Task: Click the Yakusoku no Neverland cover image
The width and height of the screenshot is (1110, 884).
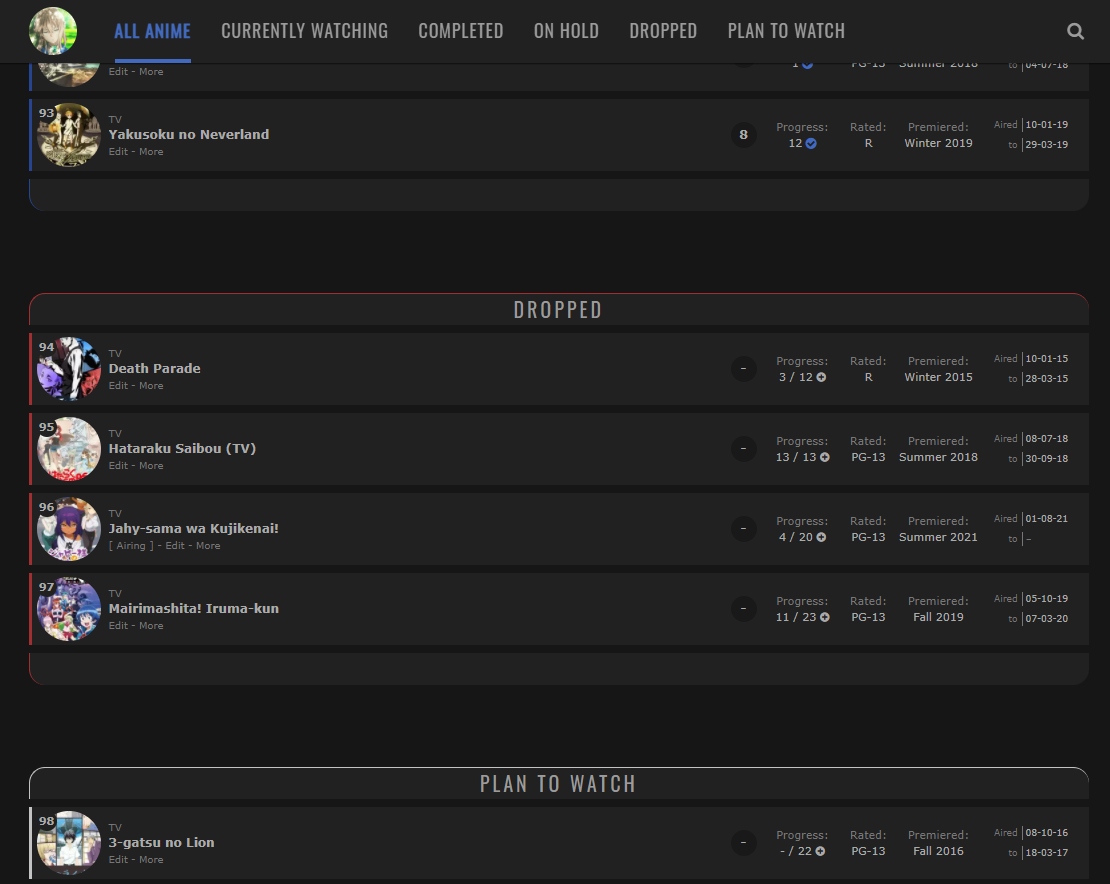Action: coord(69,135)
